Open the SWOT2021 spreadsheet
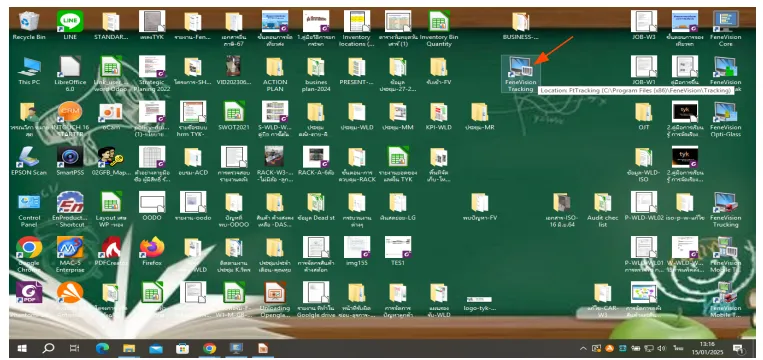 234,116
